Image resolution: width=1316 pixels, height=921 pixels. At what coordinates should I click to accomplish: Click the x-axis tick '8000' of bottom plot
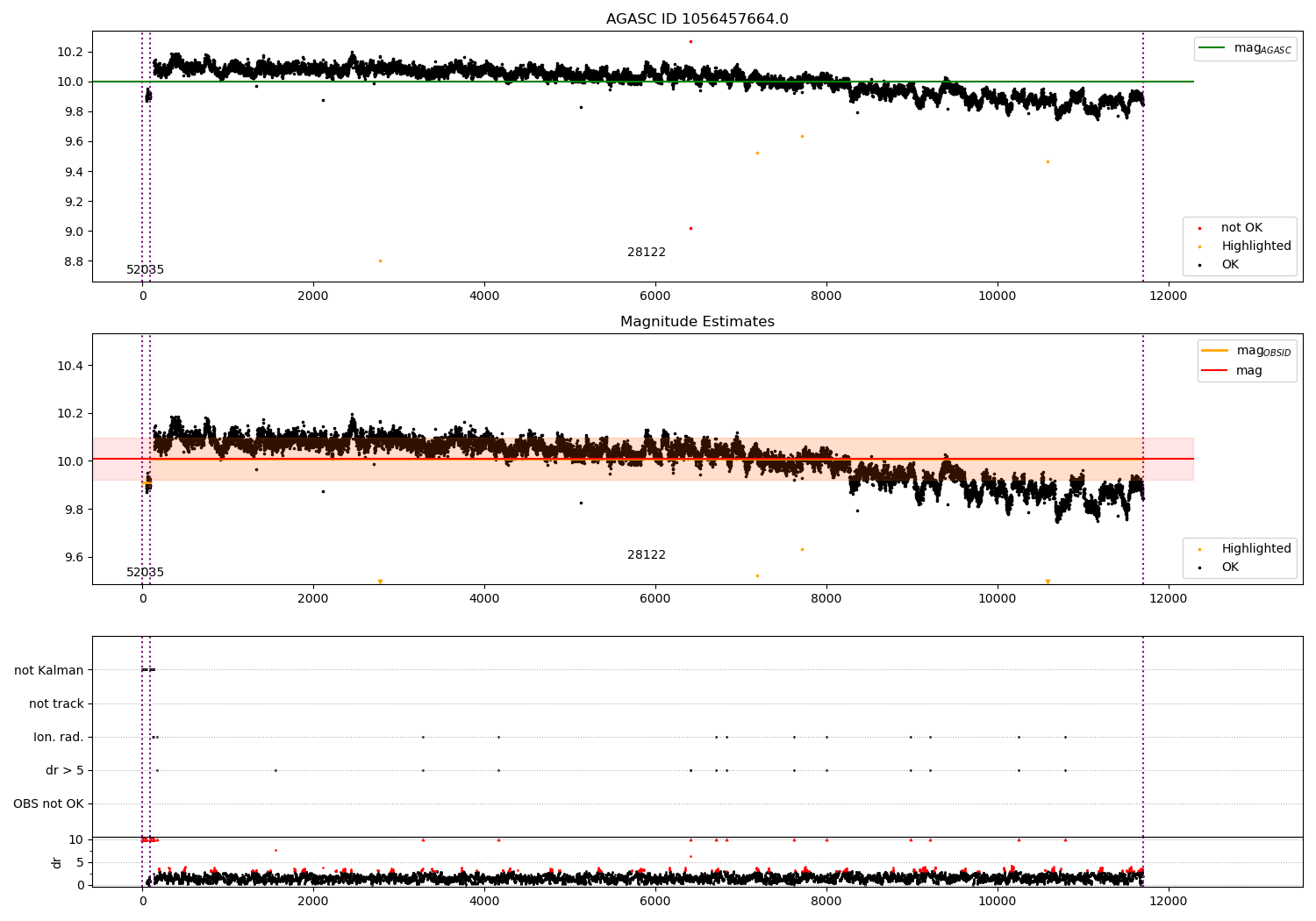(826, 901)
